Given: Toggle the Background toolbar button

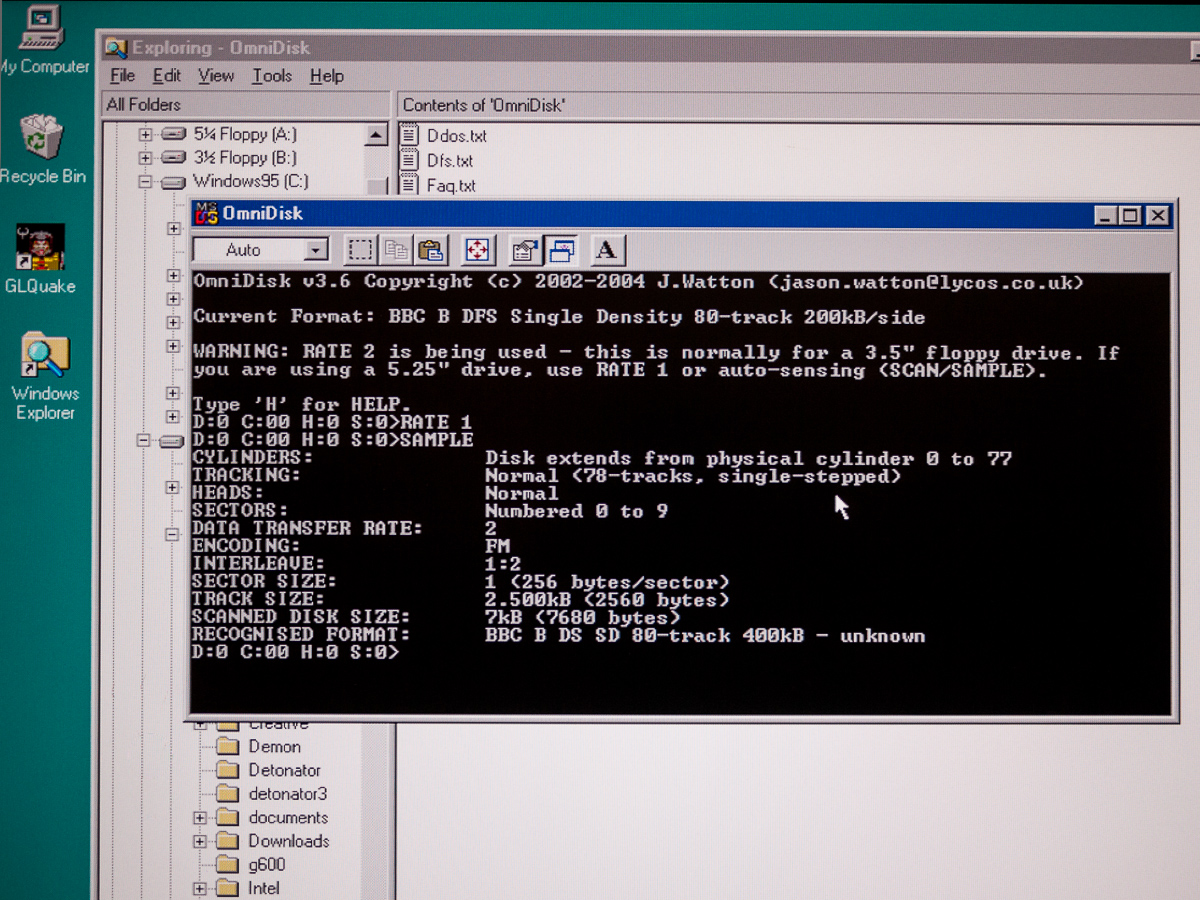Looking at the screenshot, I should 562,250.
